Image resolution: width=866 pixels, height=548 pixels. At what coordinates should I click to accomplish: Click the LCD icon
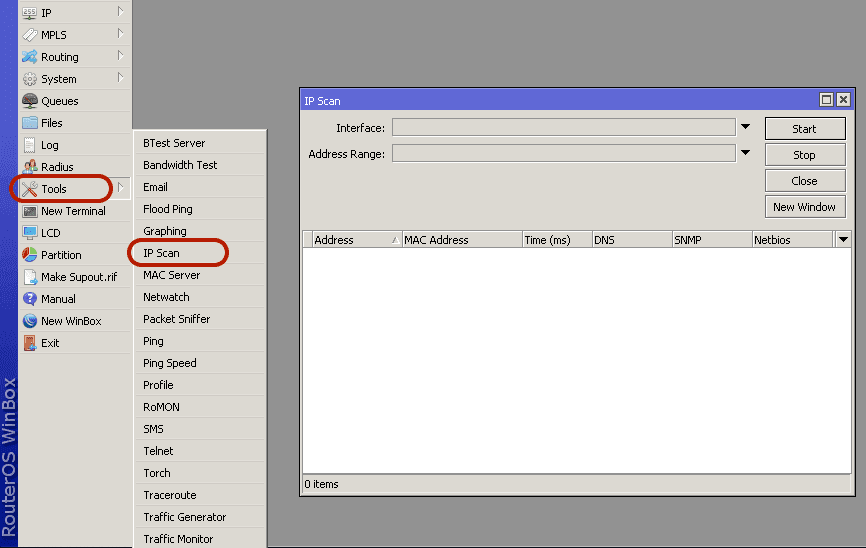(29, 233)
